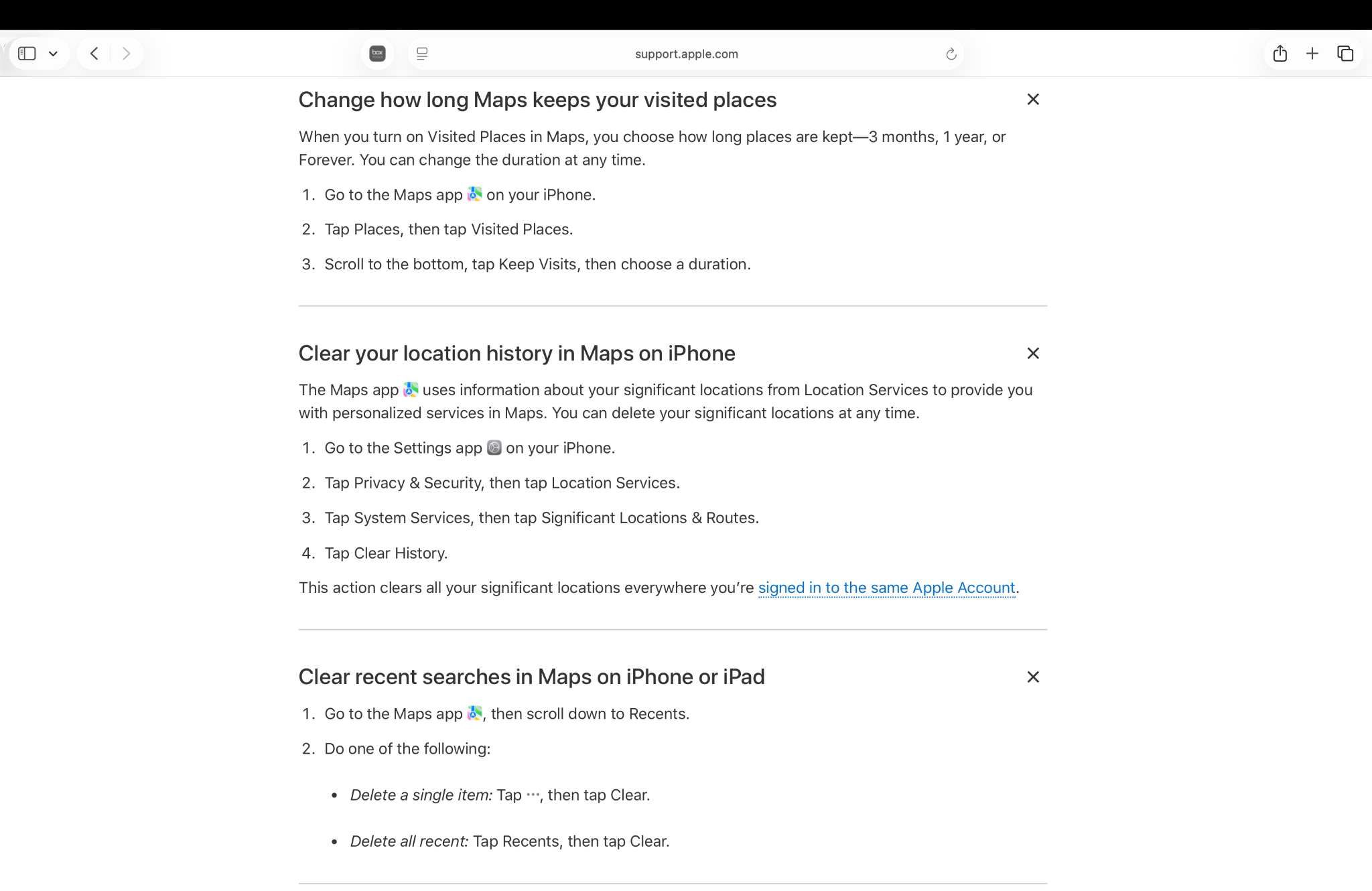Screen dimensions: 1372x891
Task: Tap the support.apple.com address field
Action: point(686,54)
